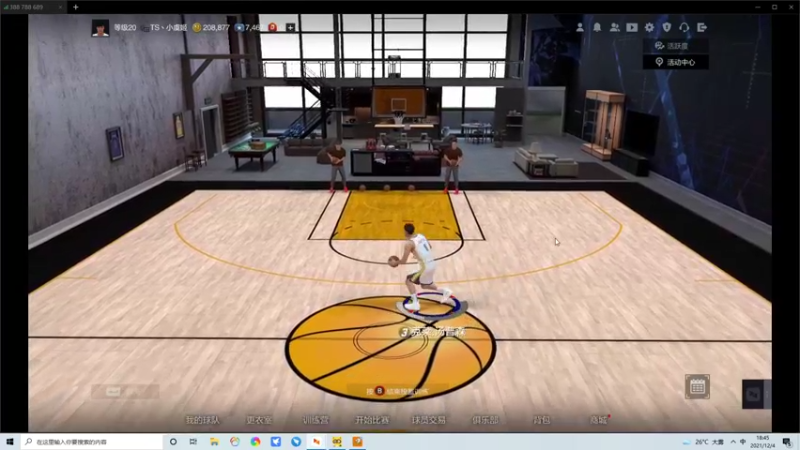800x450 pixels.
Task: Open the Windows notification center icon
Action: 787,442
